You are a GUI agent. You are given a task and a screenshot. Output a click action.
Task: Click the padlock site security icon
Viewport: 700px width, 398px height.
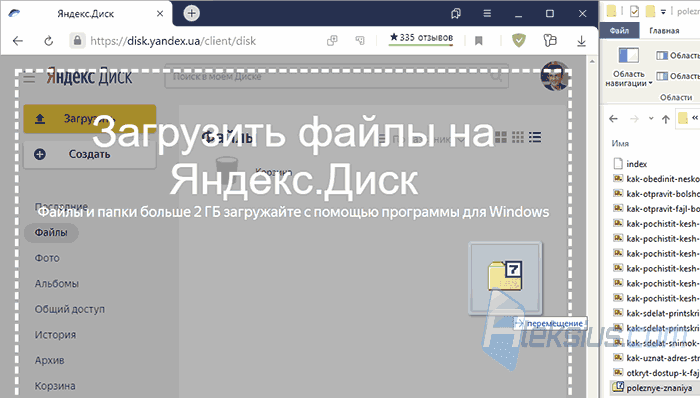coord(77,41)
